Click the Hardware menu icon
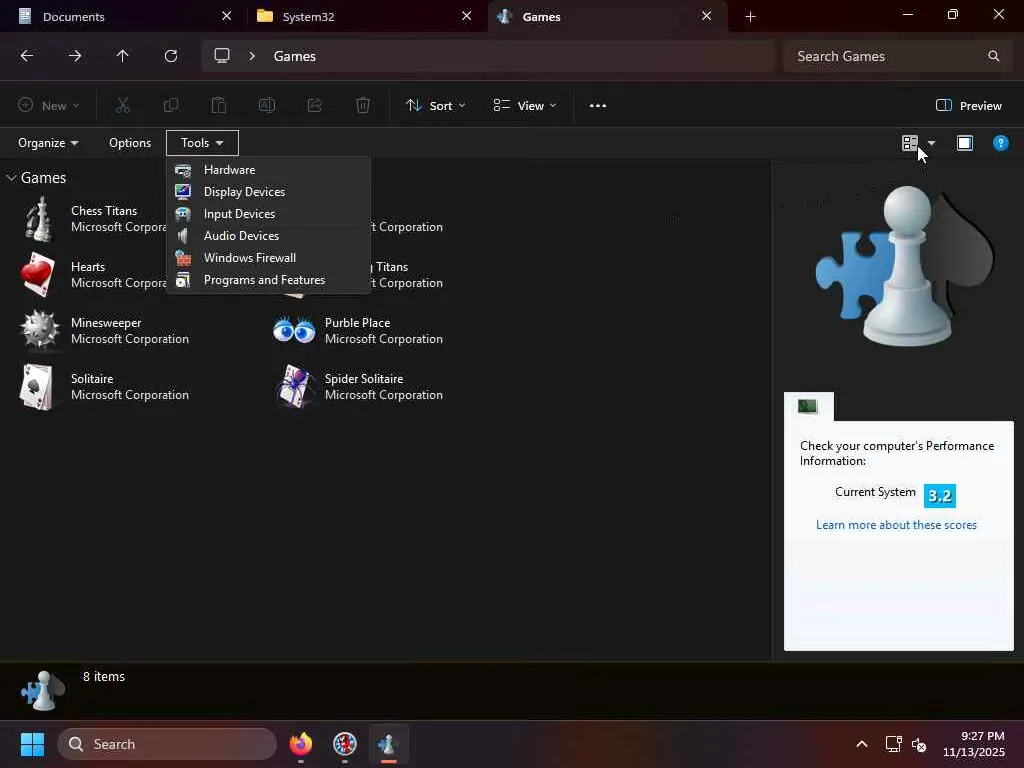This screenshot has width=1024, height=768. pos(183,170)
